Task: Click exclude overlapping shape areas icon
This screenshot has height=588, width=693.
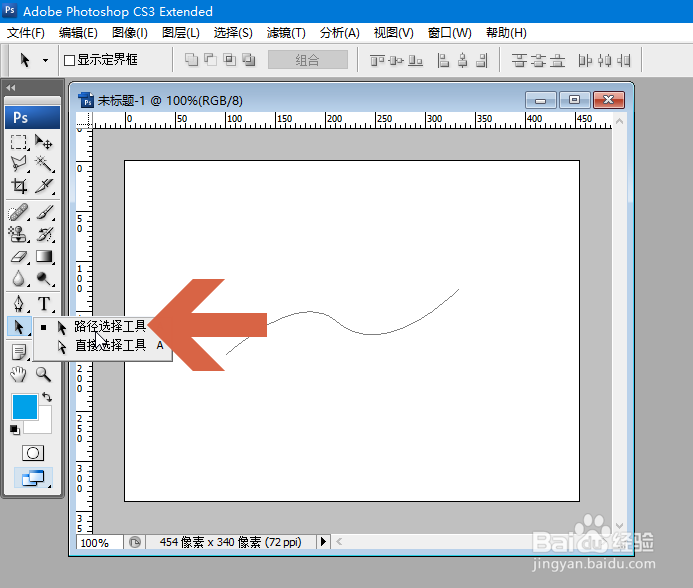Action: [x=249, y=60]
